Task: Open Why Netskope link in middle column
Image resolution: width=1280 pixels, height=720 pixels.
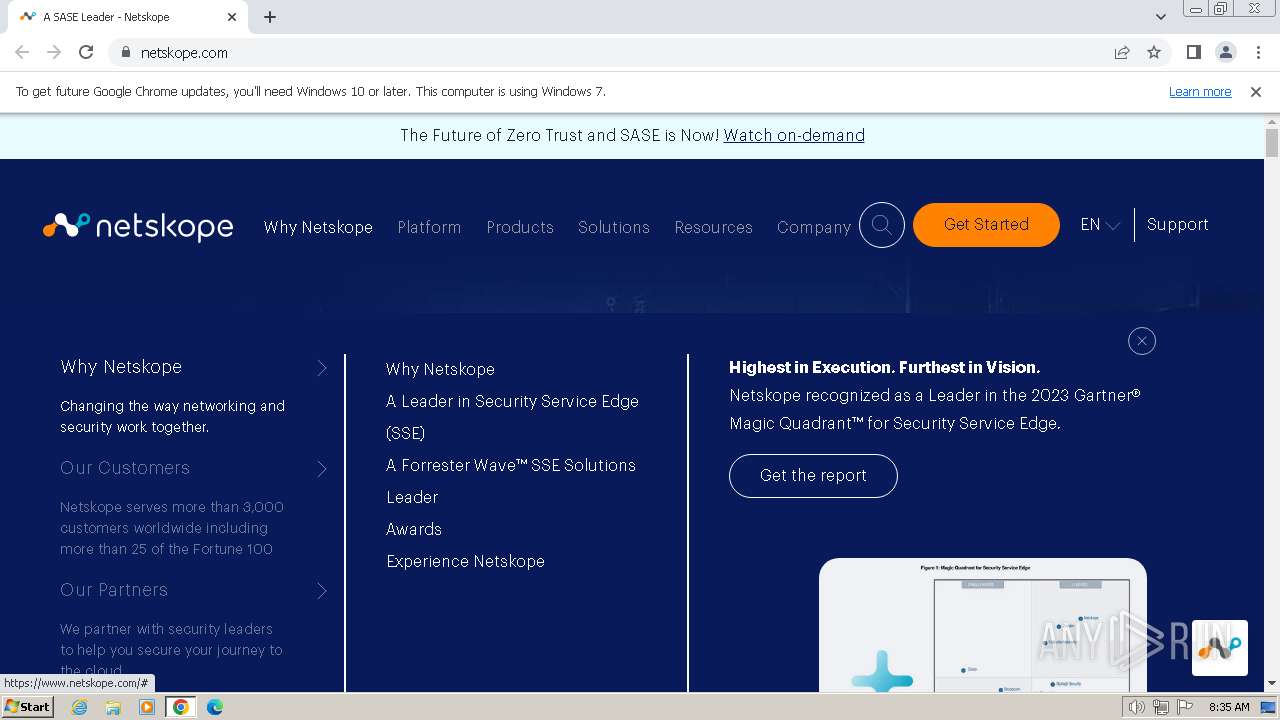Action: click(x=440, y=369)
